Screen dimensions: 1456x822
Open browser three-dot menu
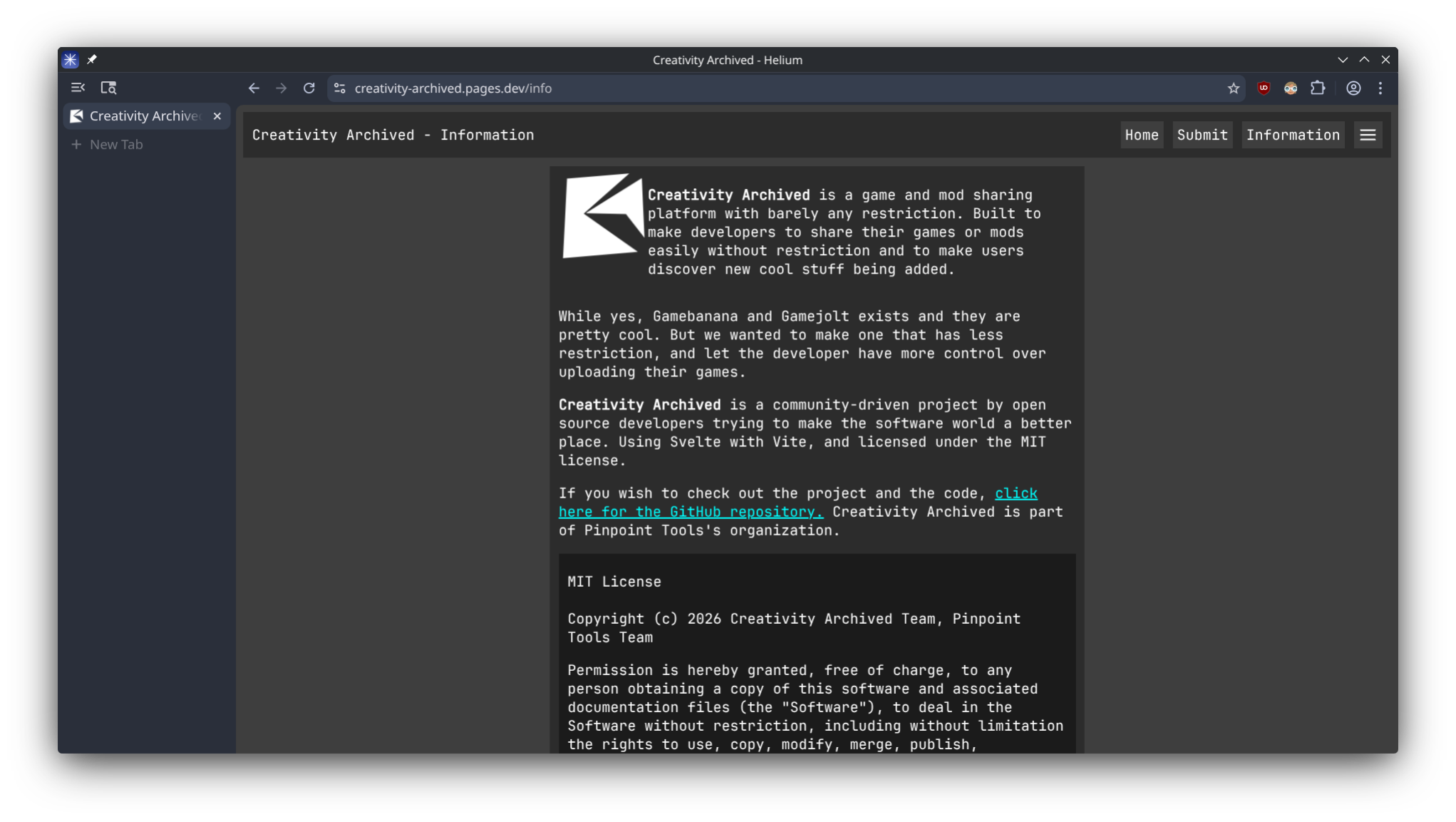(1380, 88)
